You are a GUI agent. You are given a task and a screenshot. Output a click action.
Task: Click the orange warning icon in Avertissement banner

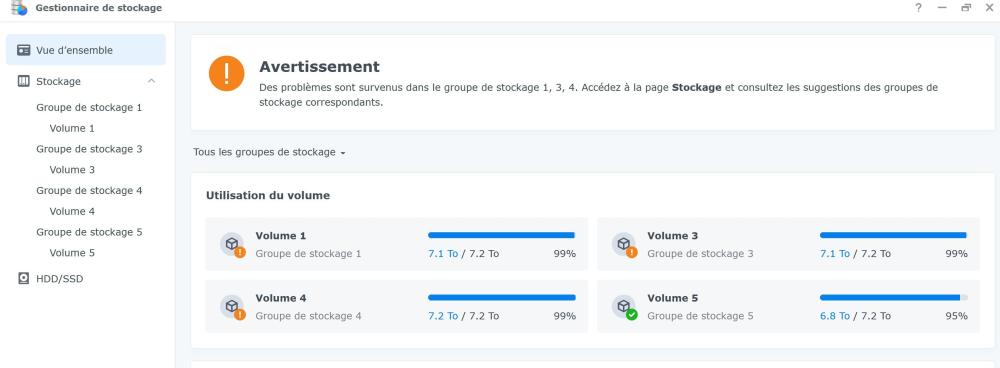(226, 73)
